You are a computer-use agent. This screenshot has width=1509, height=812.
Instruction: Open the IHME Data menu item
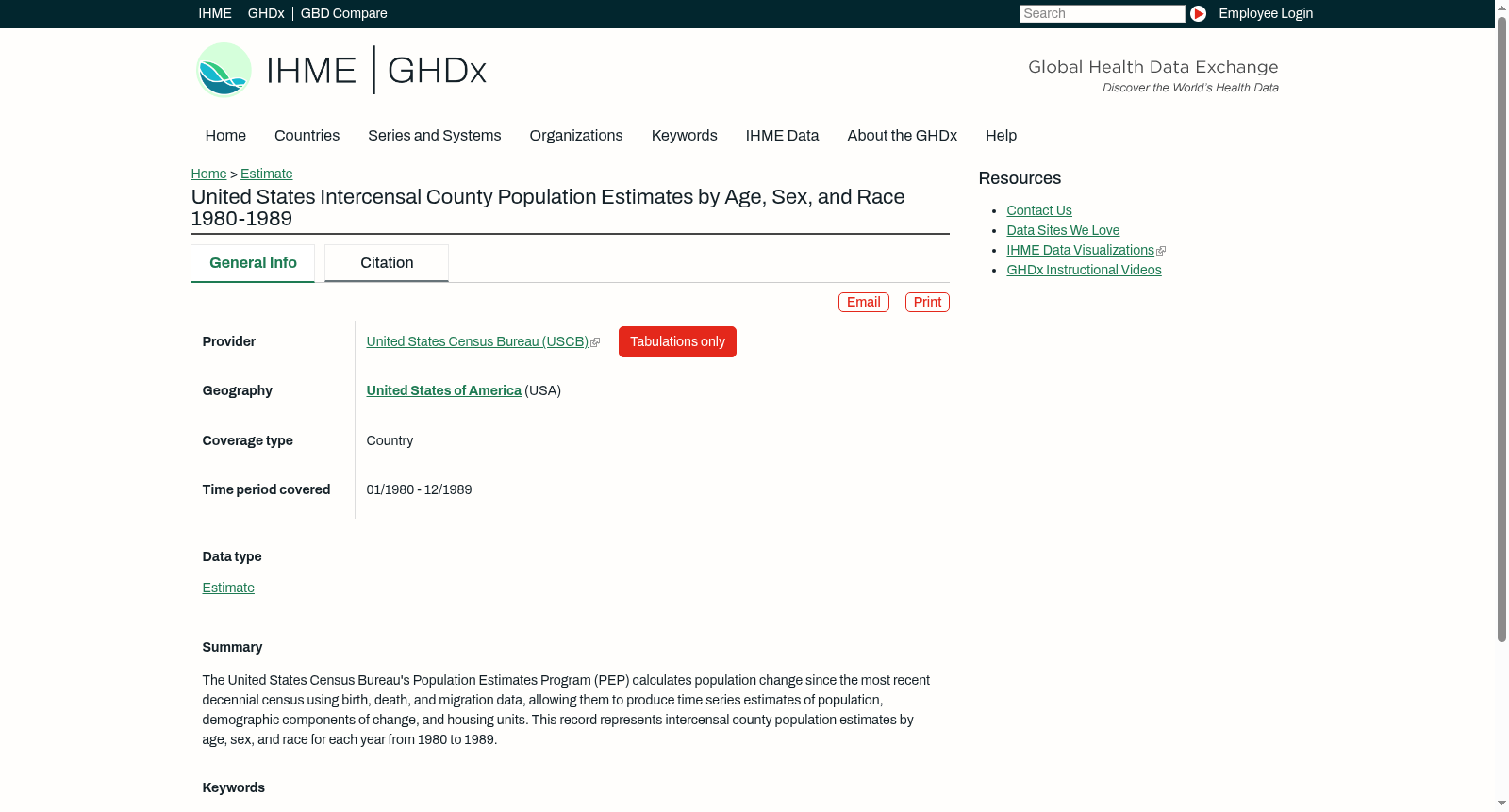pos(782,136)
